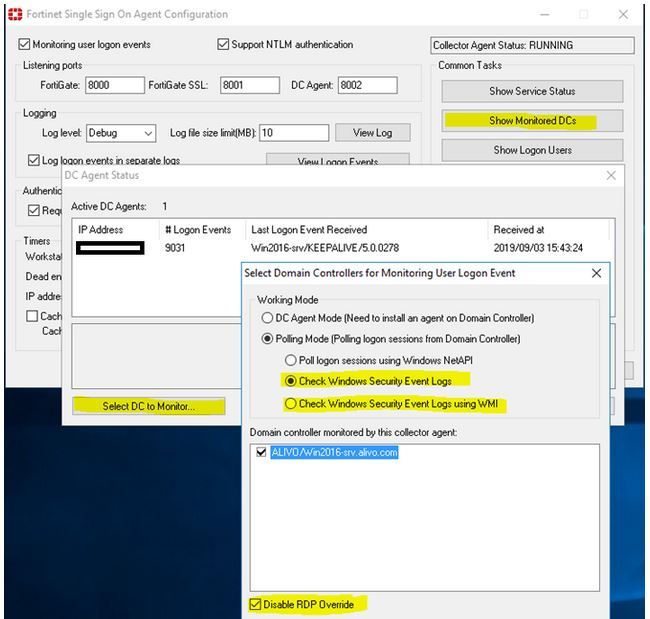Select Check Windows Security Event Logs using WMI
The width and height of the screenshot is (650, 619).
pyautogui.click(x=291, y=403)
